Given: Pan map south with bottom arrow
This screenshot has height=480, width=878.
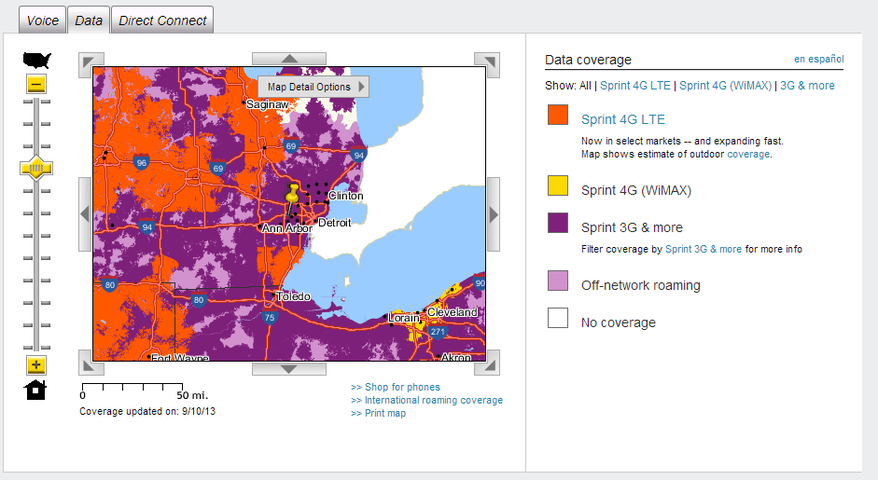Looking at the screenshot, I should (x=289, y=369).
